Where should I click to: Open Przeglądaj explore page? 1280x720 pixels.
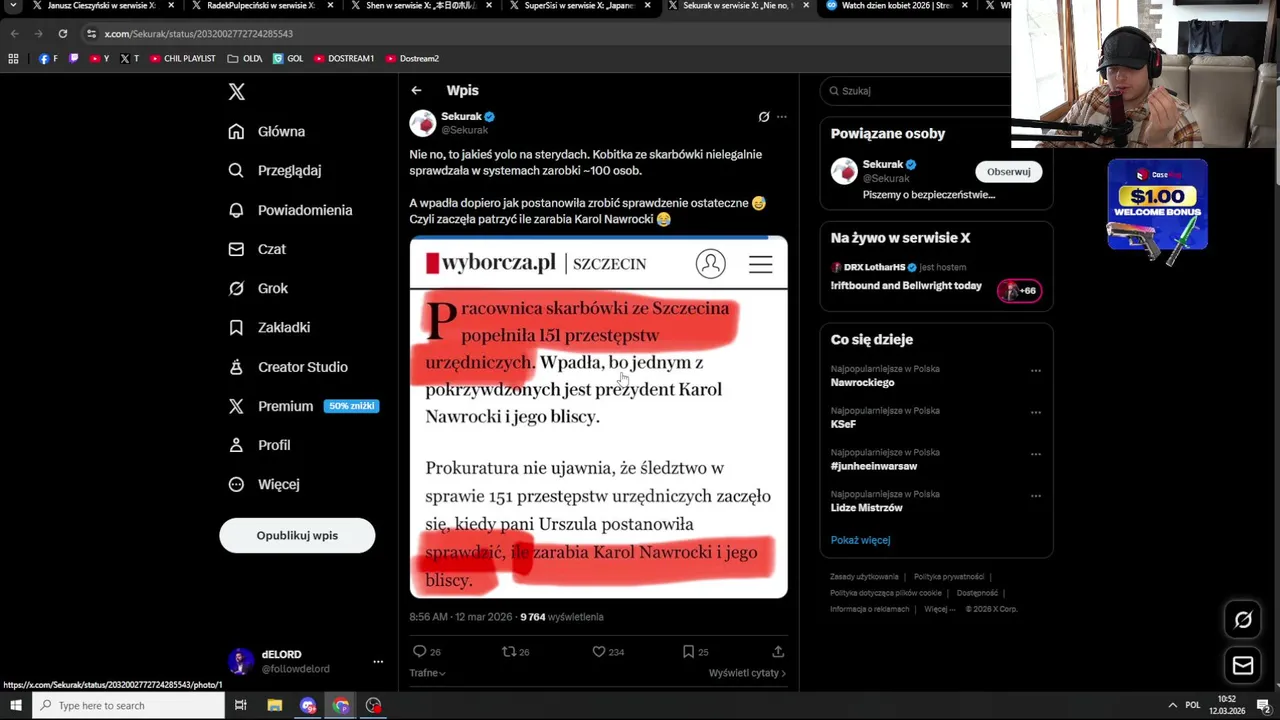pos(274,170)
